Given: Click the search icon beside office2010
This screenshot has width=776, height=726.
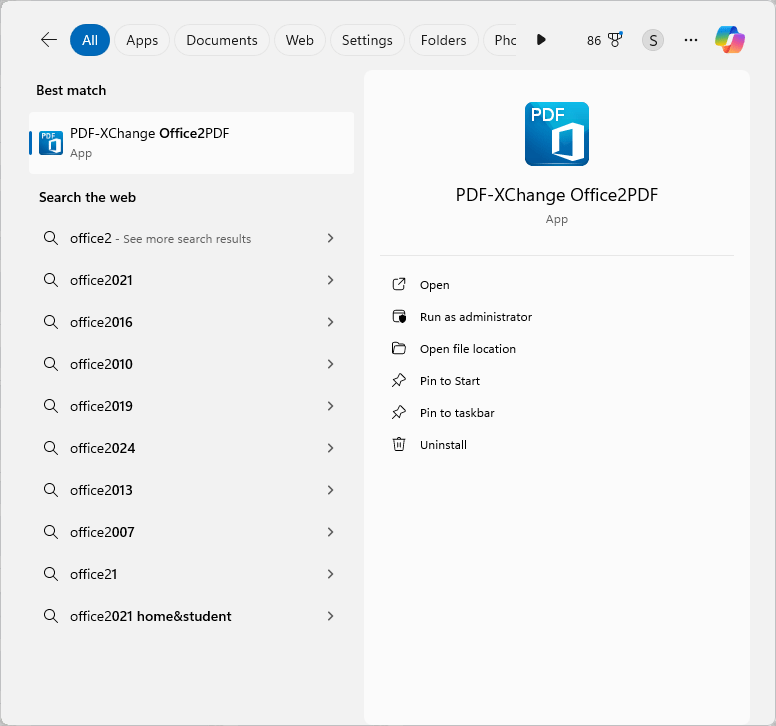Looking at the screenshot, I should (50, 364).
